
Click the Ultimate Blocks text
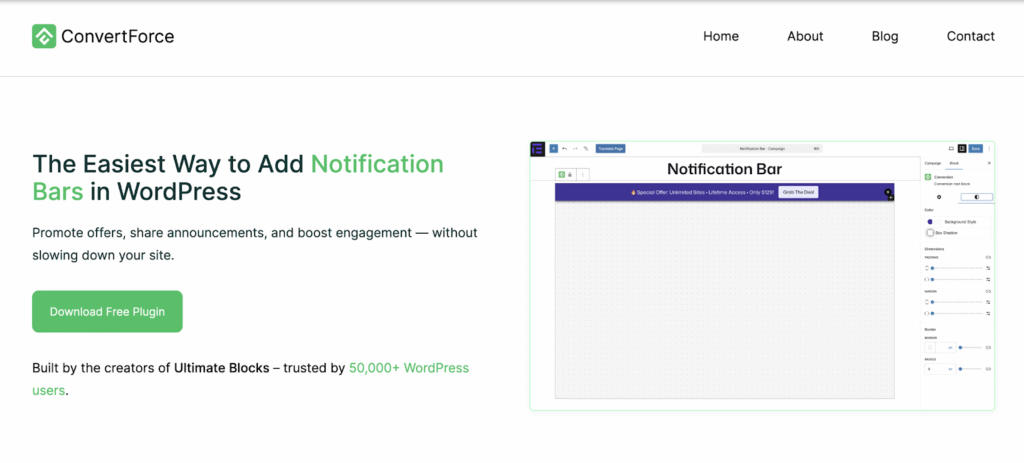[221, 368]
